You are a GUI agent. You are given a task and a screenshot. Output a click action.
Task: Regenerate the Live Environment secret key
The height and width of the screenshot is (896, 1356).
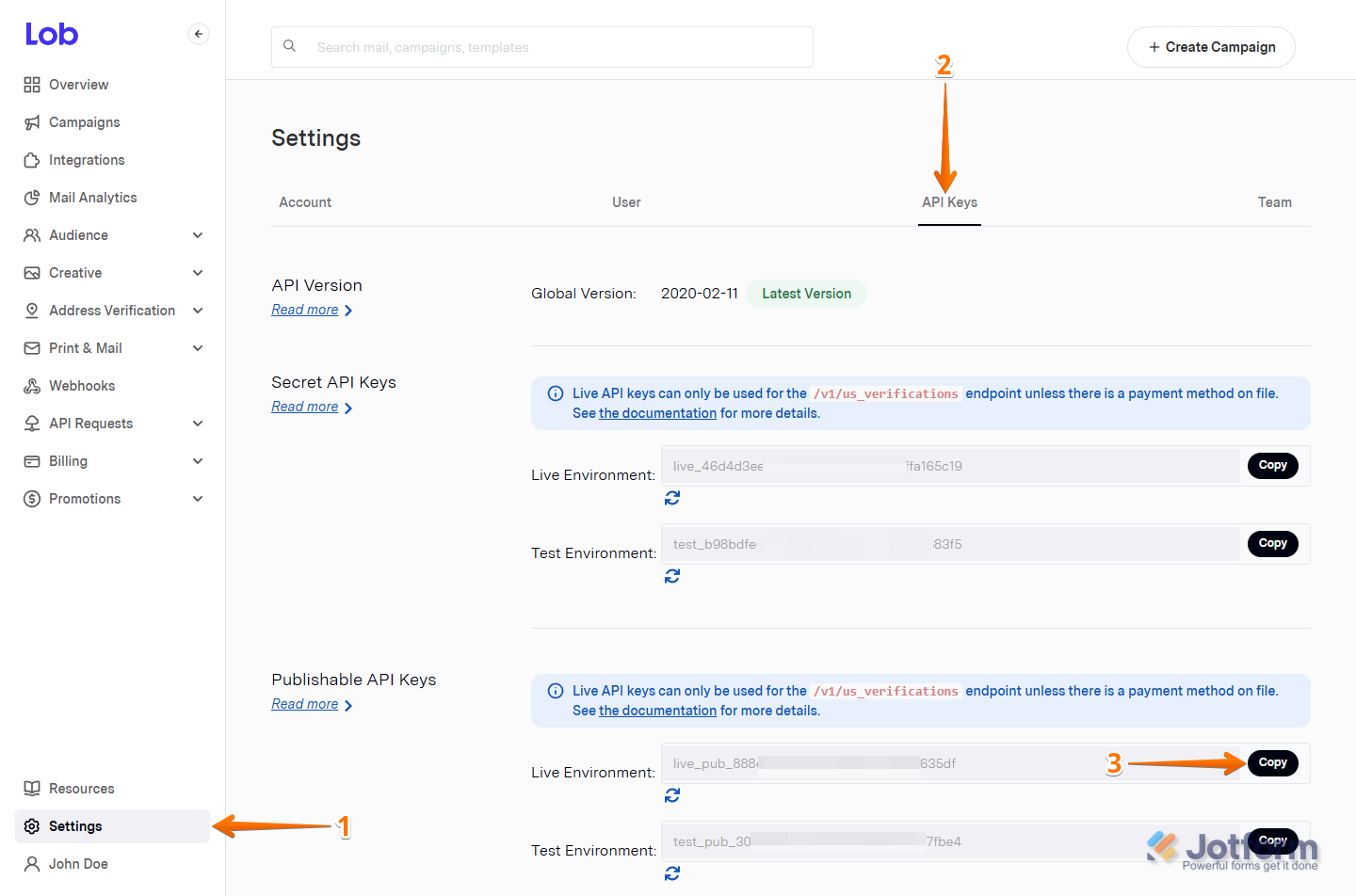[x=672, y=497]
